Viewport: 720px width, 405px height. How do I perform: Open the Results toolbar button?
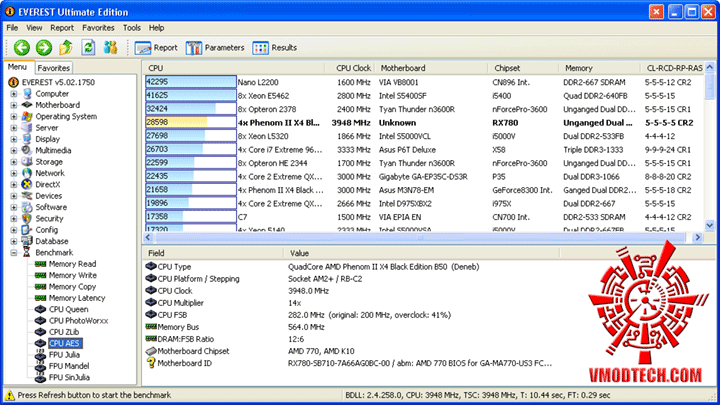[275, 48]
